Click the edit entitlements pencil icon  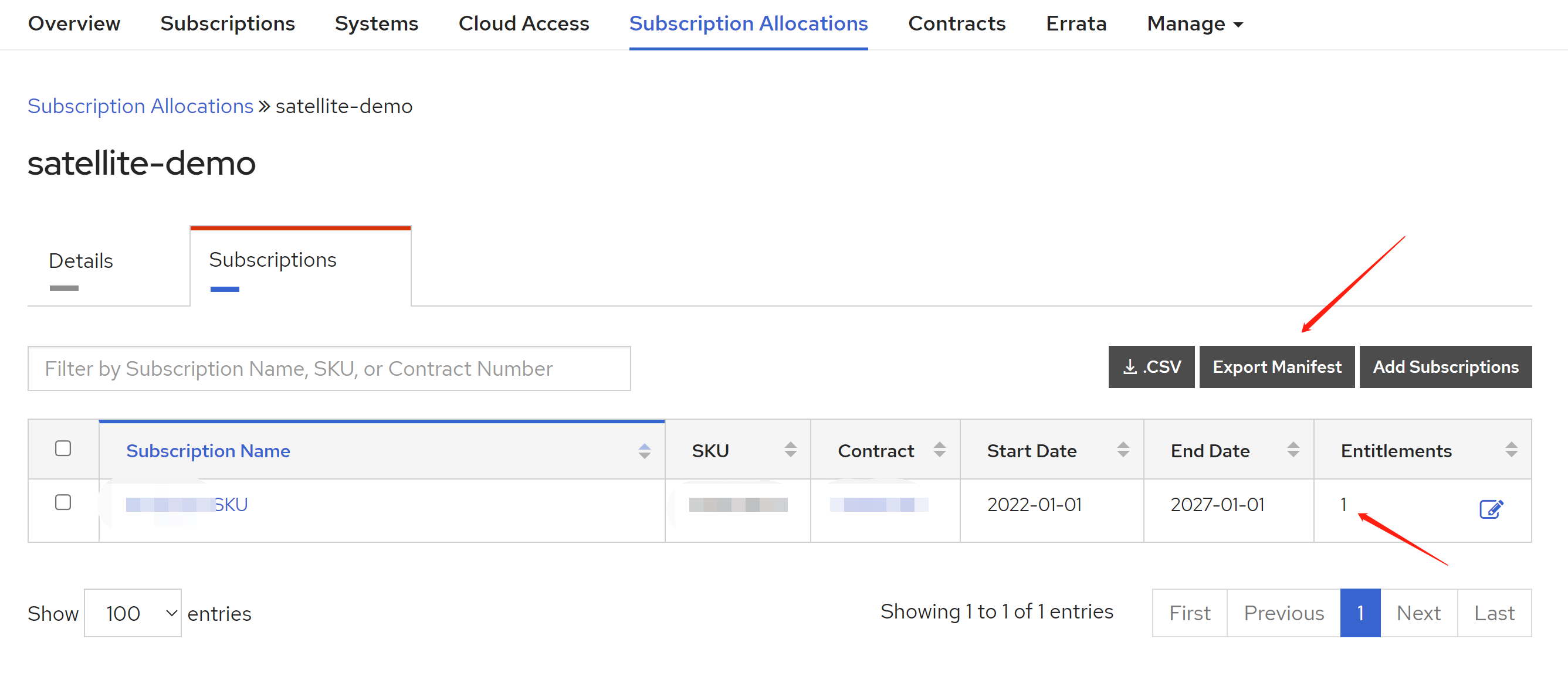(1491, 508)
